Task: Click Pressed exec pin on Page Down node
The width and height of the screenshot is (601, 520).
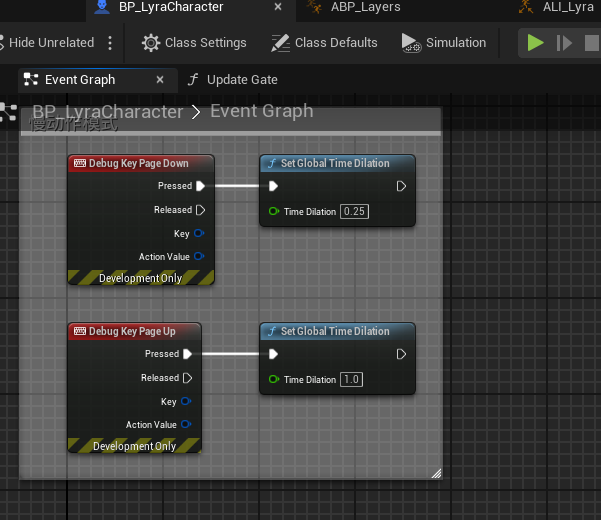Action: (x=200, y=186)
